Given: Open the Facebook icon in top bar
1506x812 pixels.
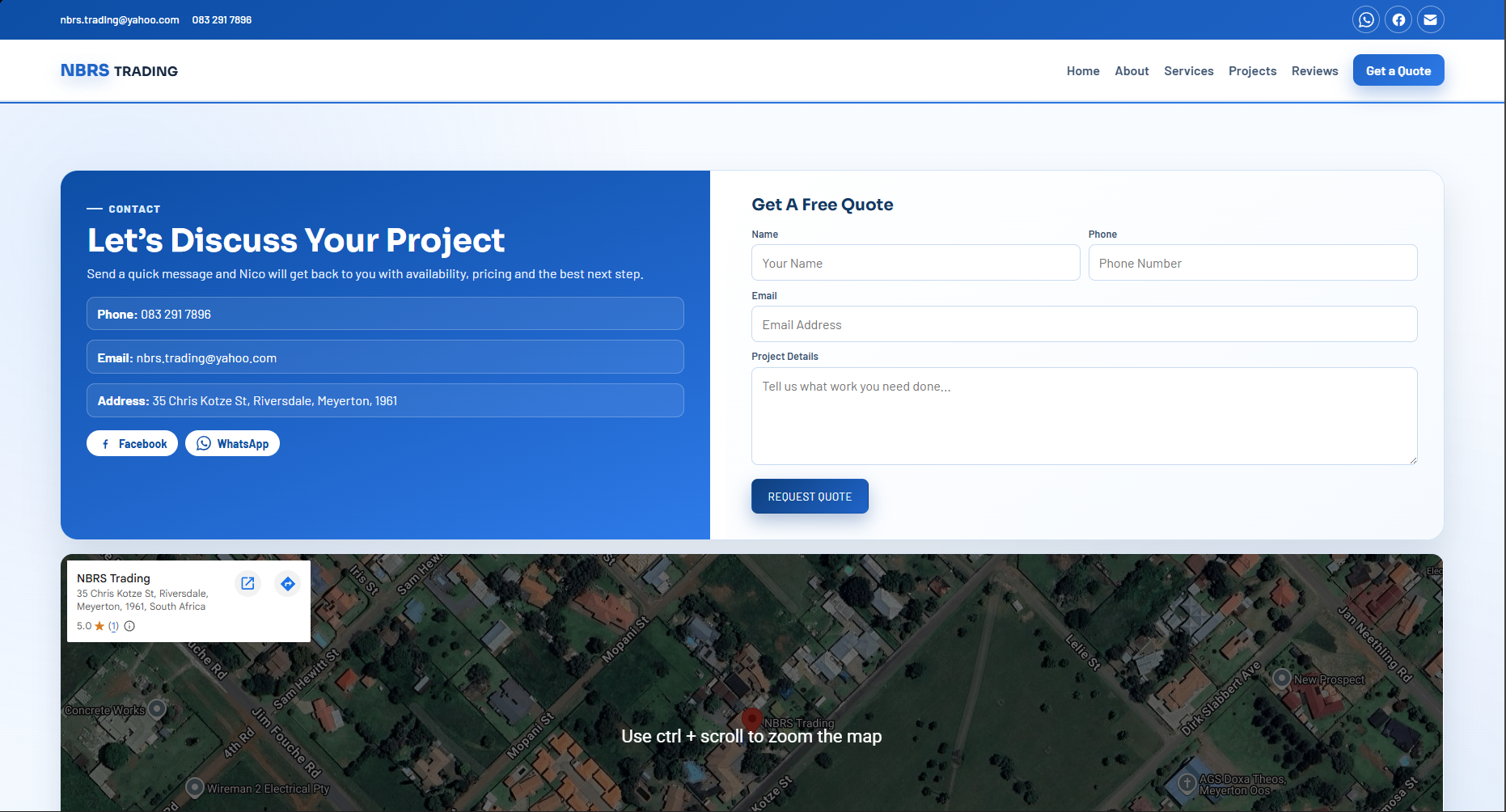Looking at the screenshot, I should (1398, 19).
